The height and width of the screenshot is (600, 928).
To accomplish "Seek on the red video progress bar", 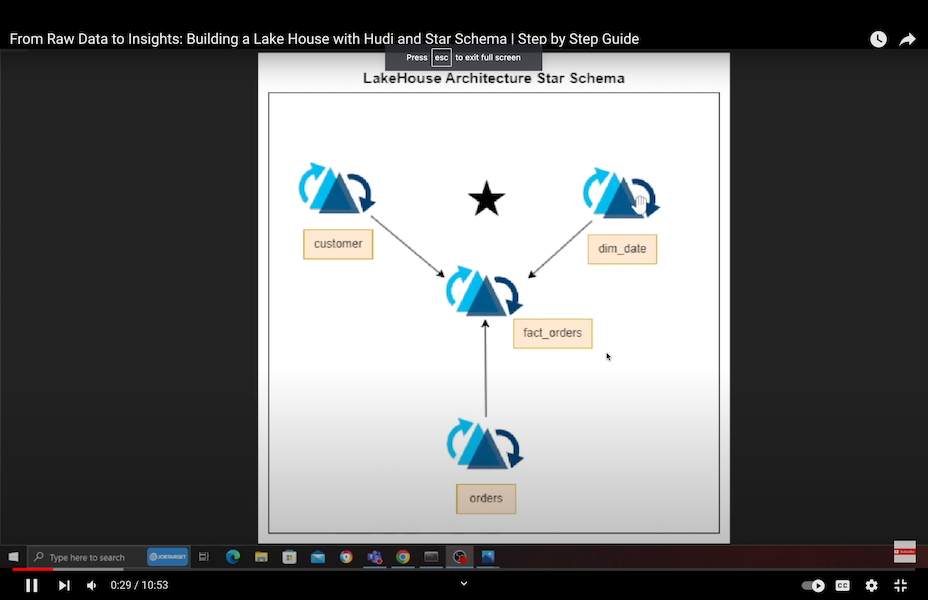I will click(30, 569).
